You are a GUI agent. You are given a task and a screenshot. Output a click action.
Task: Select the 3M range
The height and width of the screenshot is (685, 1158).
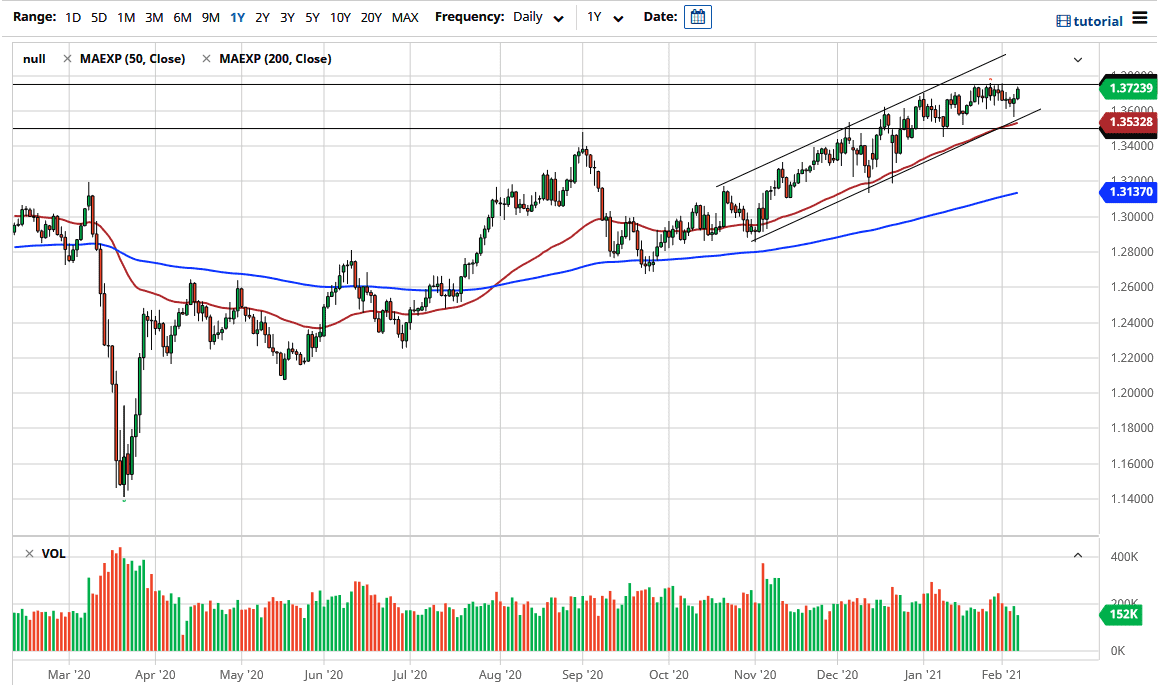coord(154,17)
